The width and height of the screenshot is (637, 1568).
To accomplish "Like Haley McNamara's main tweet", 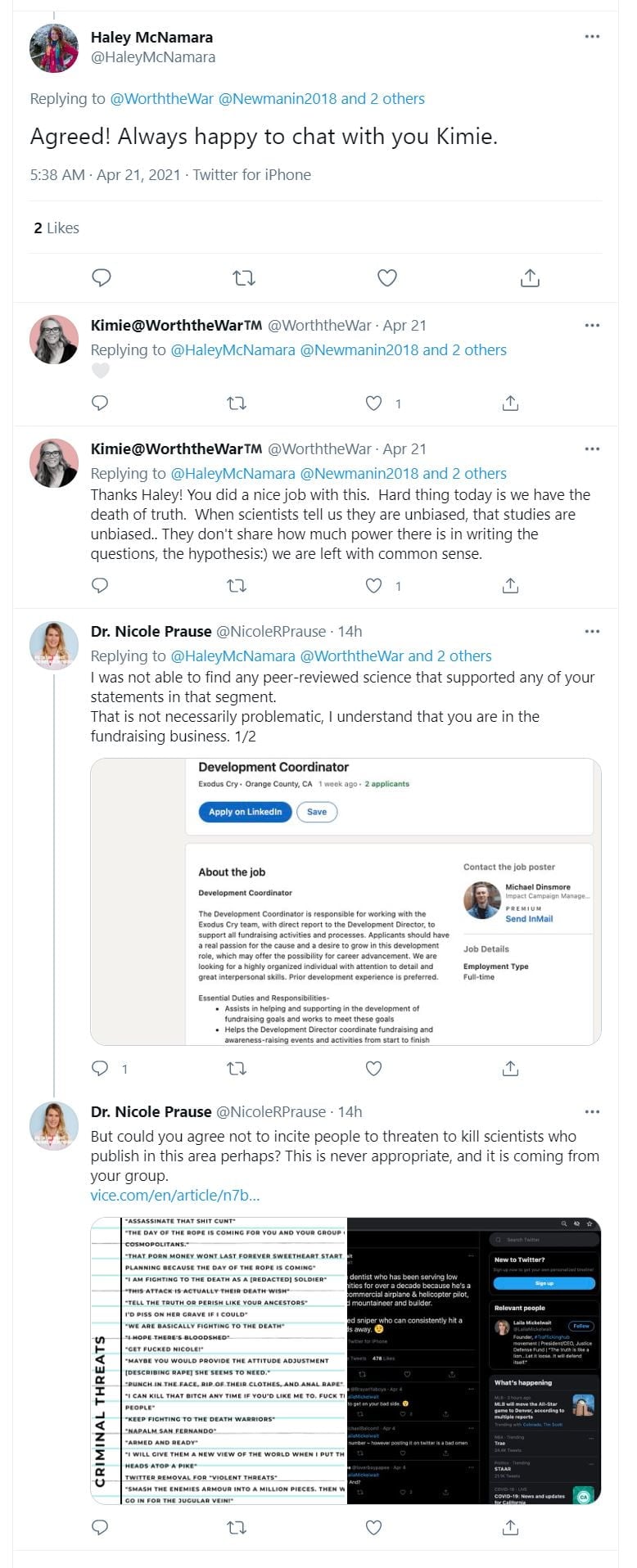I will coord(387,278).
